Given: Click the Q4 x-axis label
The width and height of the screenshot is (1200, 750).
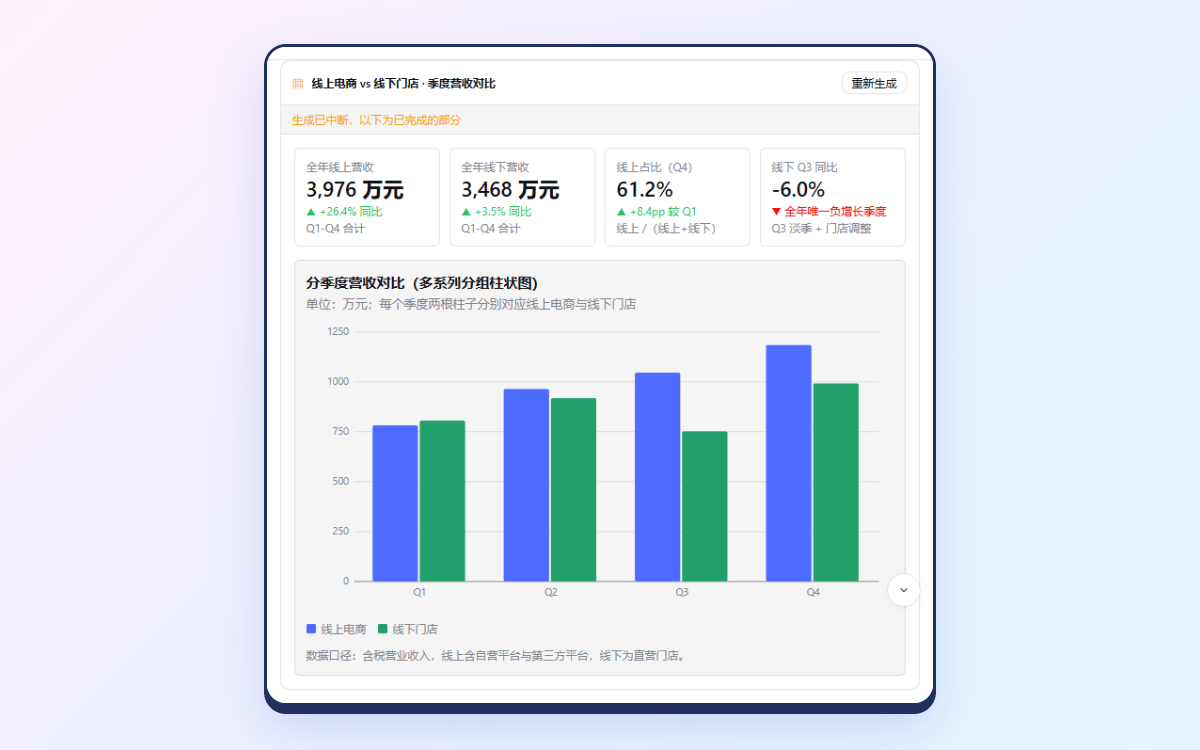Looking at the screenshot, I should point(812,593).
